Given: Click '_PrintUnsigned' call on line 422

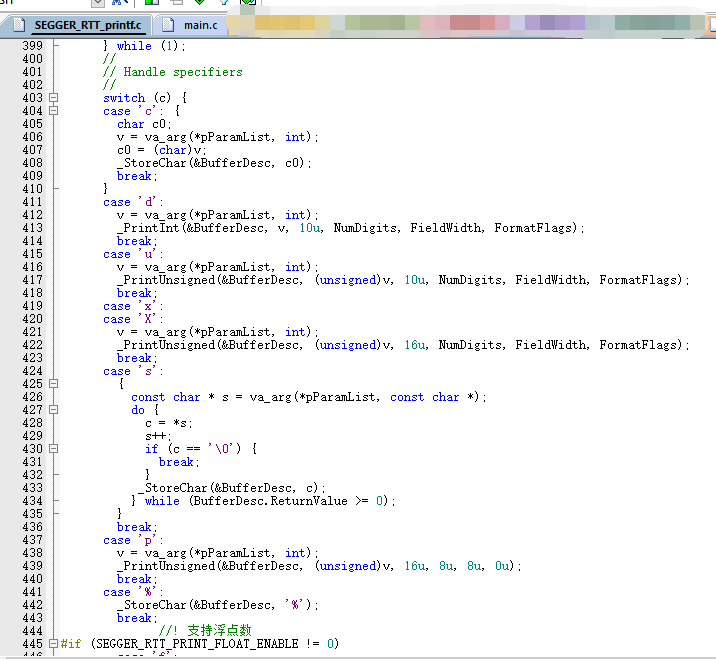Looking at the screenshot, I should (x=166, y=345).
